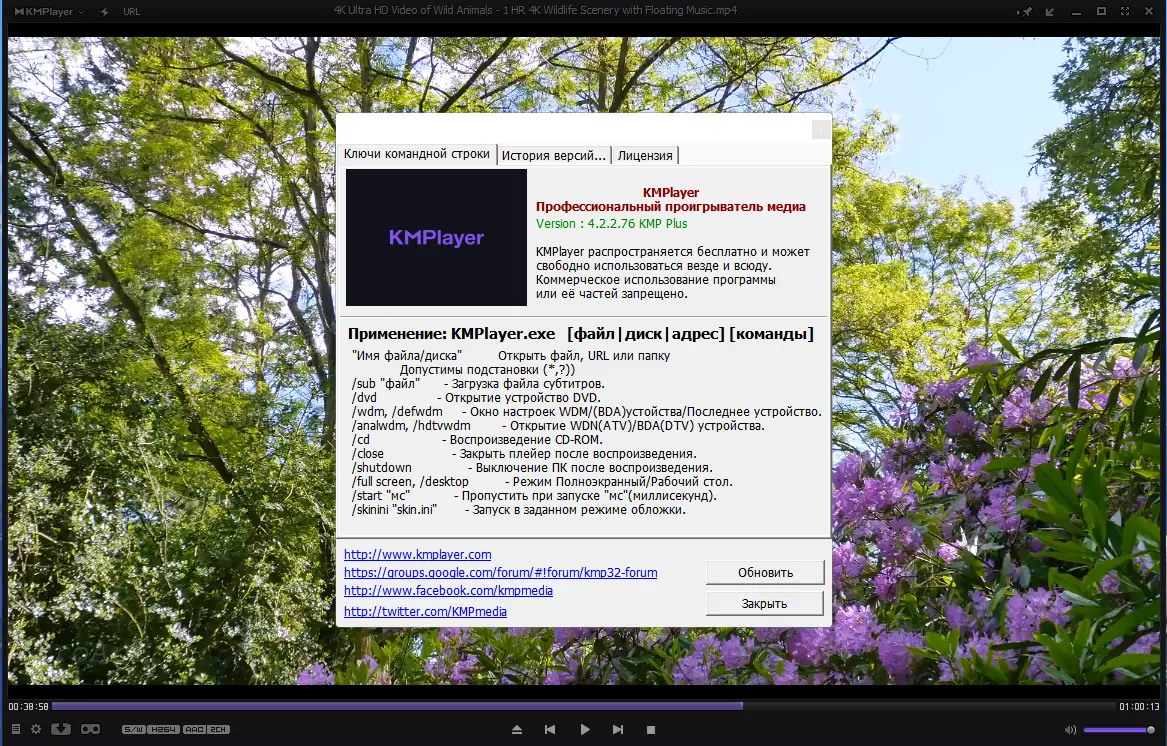Toggle the VR 360 goggles icon
1167x746 pixels.
click(90, 729)
